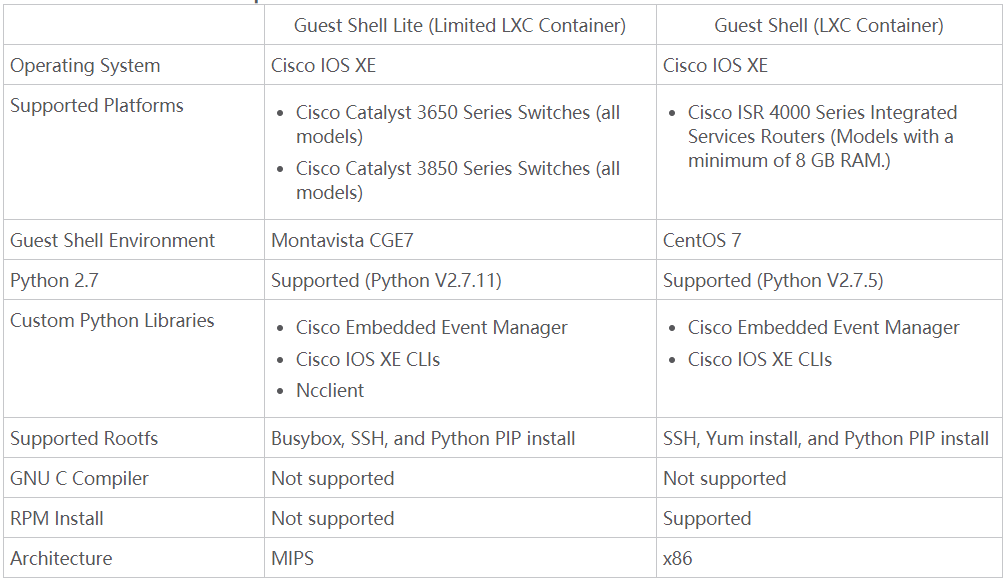Select the Supported (Python V2.7.11) cell
The width and height of the screenshot is (1007, 583).
(386, 280)
